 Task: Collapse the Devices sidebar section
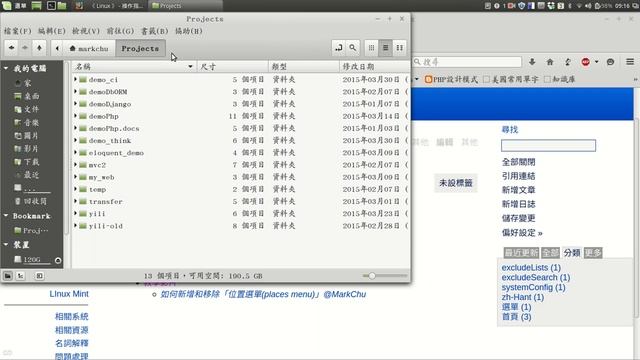point(6,244)
